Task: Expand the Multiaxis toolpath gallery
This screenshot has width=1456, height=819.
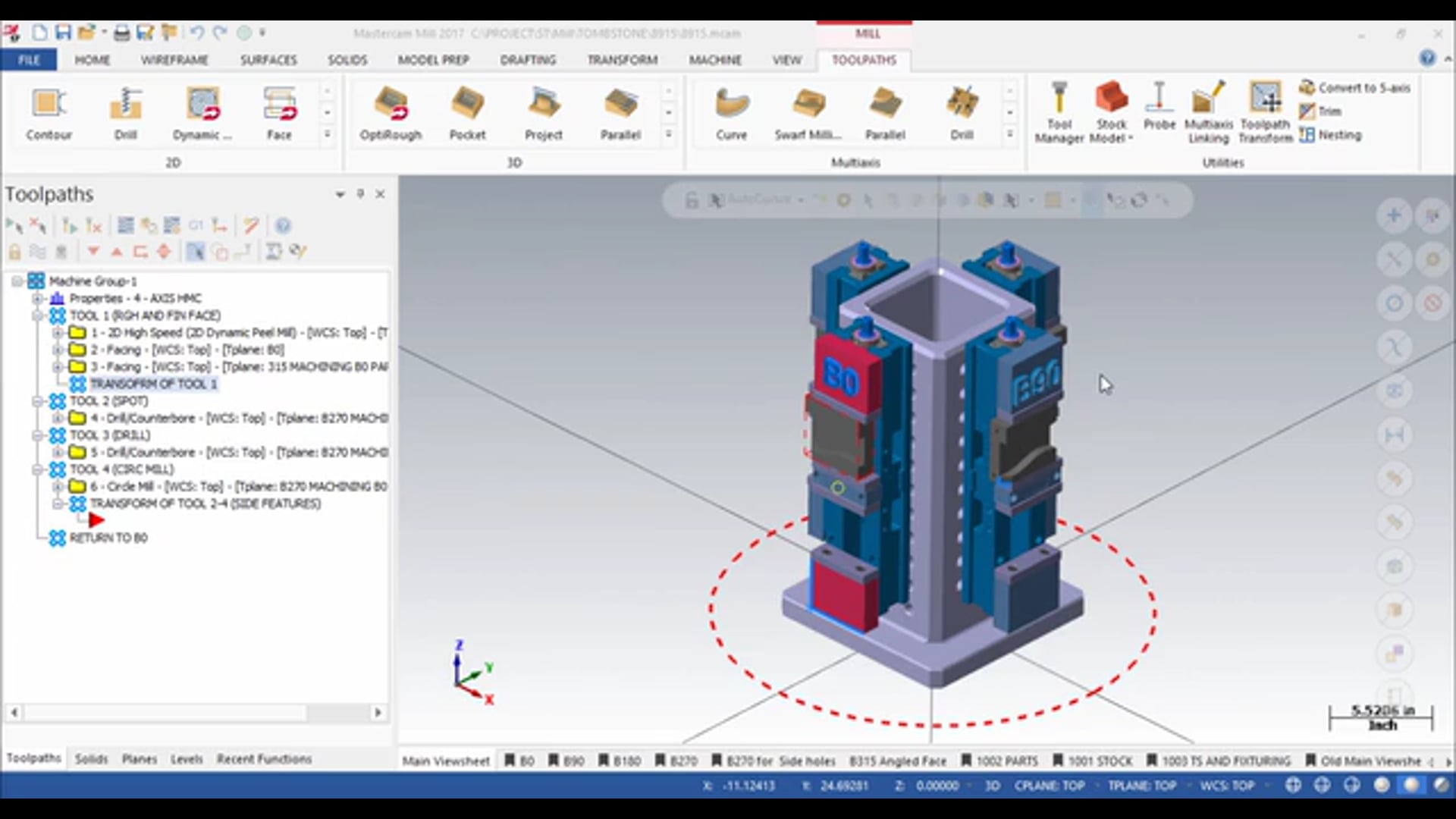Action: pyautogui.click(x=1009, y=134)
